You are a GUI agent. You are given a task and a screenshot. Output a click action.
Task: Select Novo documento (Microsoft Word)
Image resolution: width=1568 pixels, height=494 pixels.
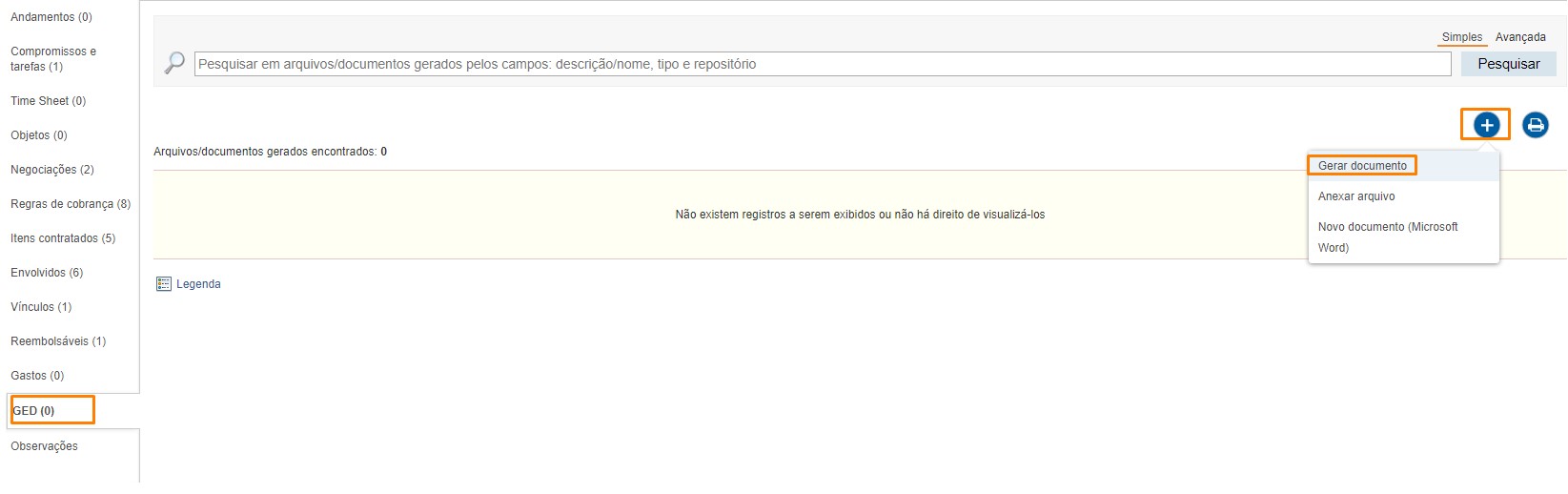pyautogui.click(x=1387, y=237)
